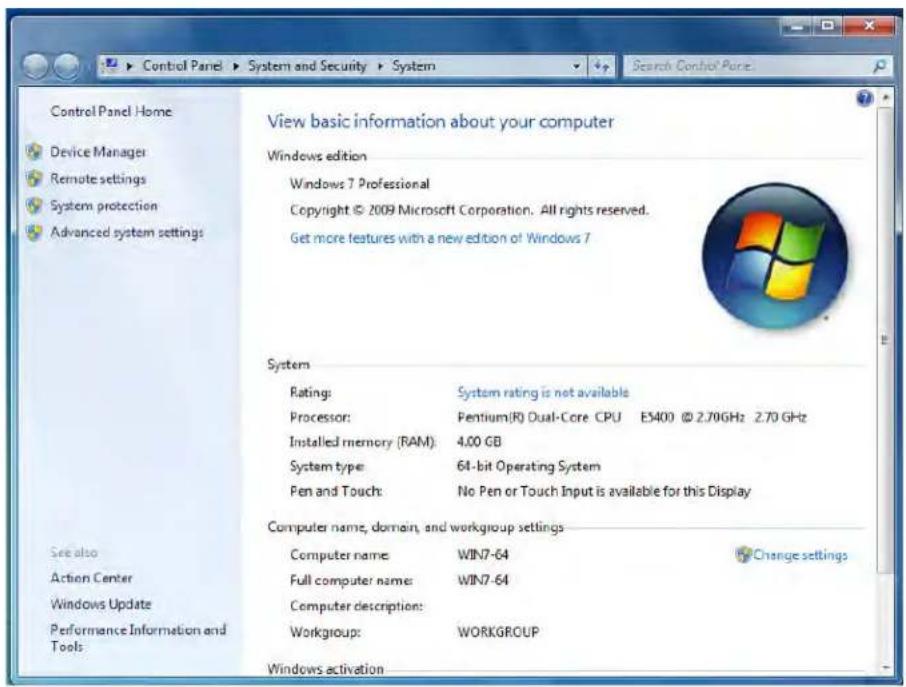
Task: Go to System and Security breadcrumb
Action: (307, 66)
